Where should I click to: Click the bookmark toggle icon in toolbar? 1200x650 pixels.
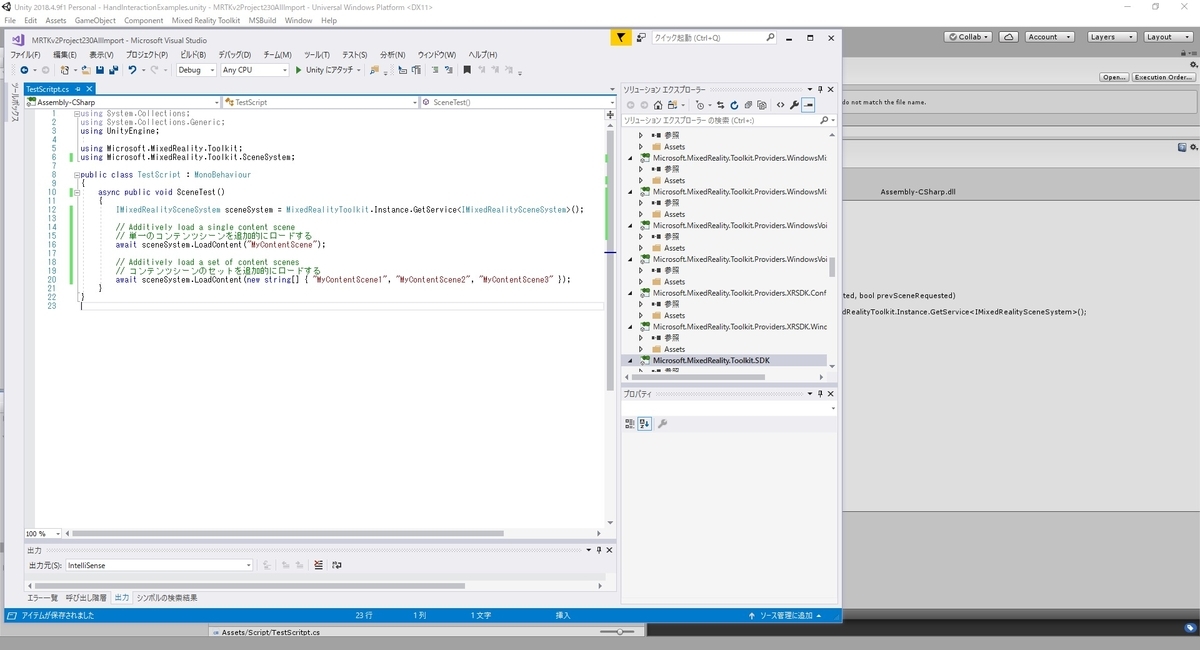tap(467, 70)
